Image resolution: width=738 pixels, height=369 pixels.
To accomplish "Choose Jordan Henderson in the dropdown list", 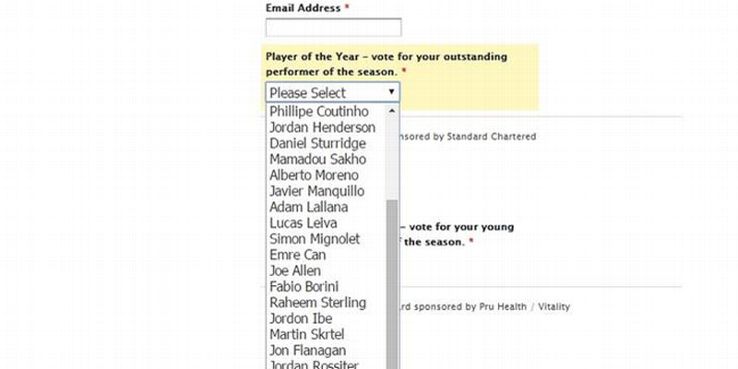I will [327, 128].
